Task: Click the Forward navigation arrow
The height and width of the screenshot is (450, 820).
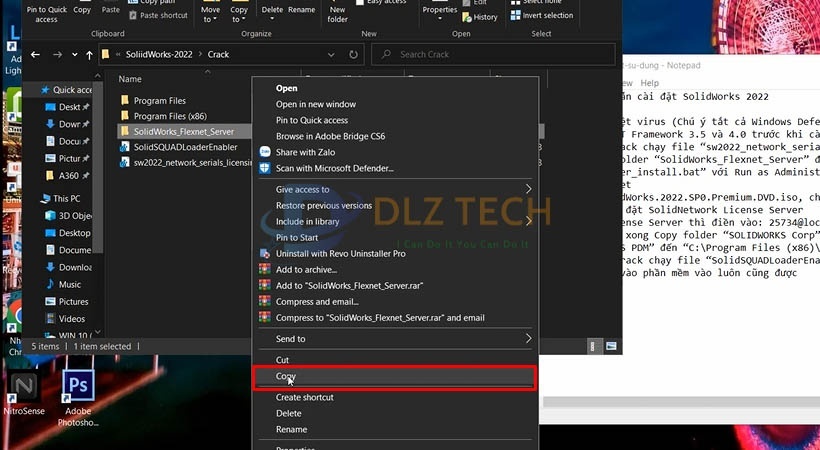Action: click(x=58, y=54)
